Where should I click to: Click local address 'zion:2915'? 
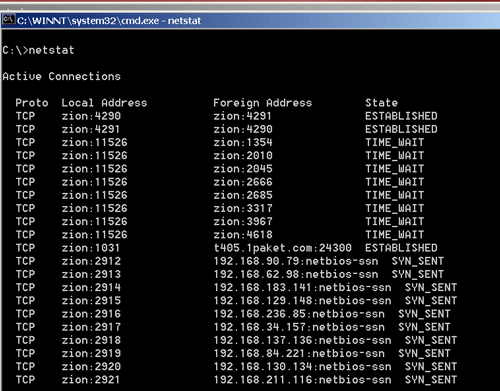point(91,300)
